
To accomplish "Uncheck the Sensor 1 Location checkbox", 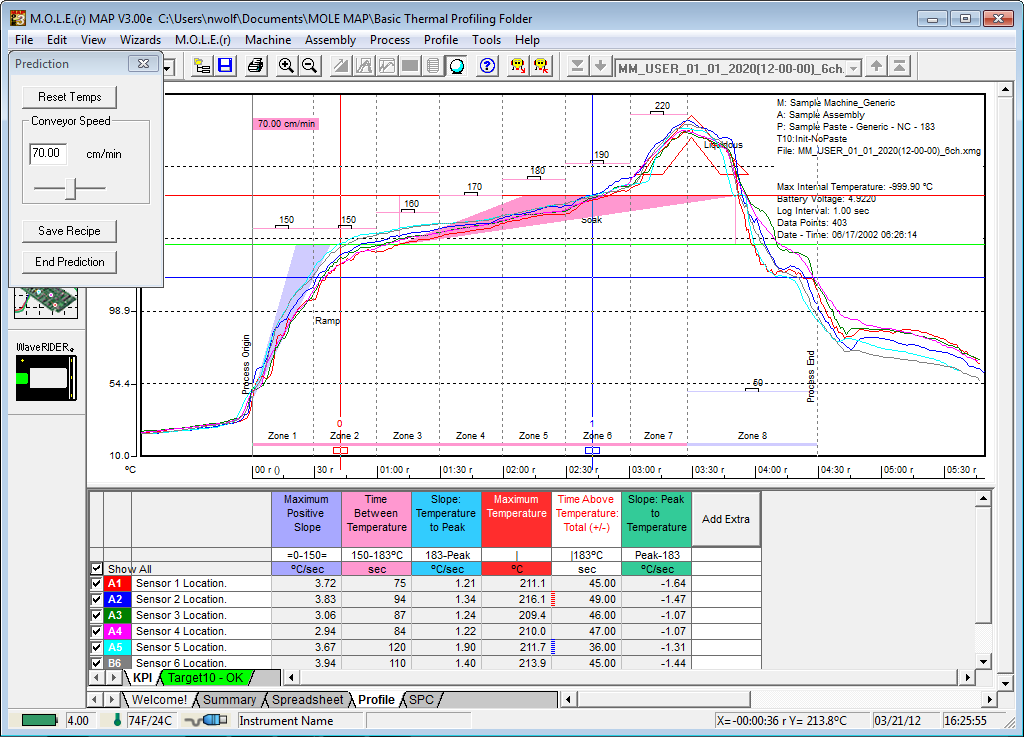I will click(x=97, y=584).
